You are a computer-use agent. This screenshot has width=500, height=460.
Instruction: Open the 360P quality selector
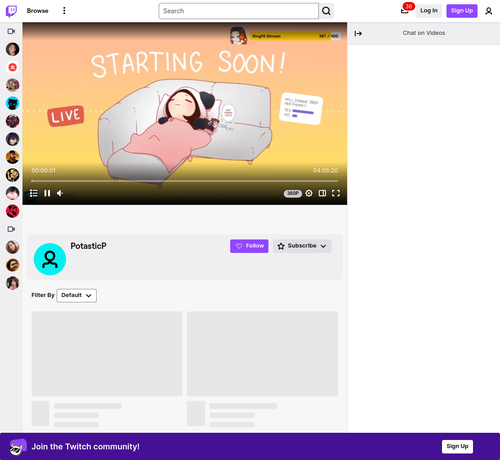coord(293,193)
